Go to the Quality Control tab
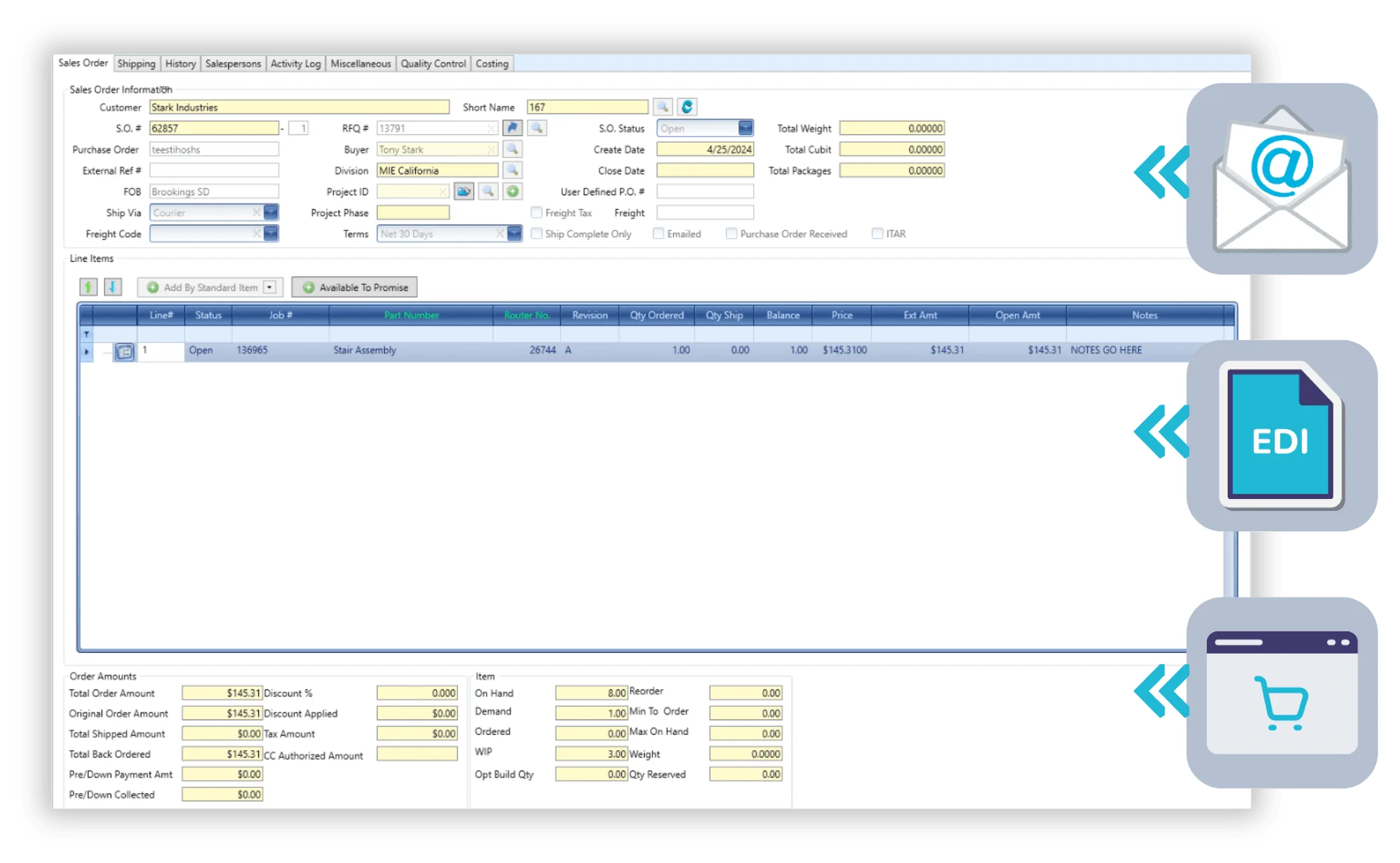Screen dimensions: 1400x863 [x=433, y=64]
